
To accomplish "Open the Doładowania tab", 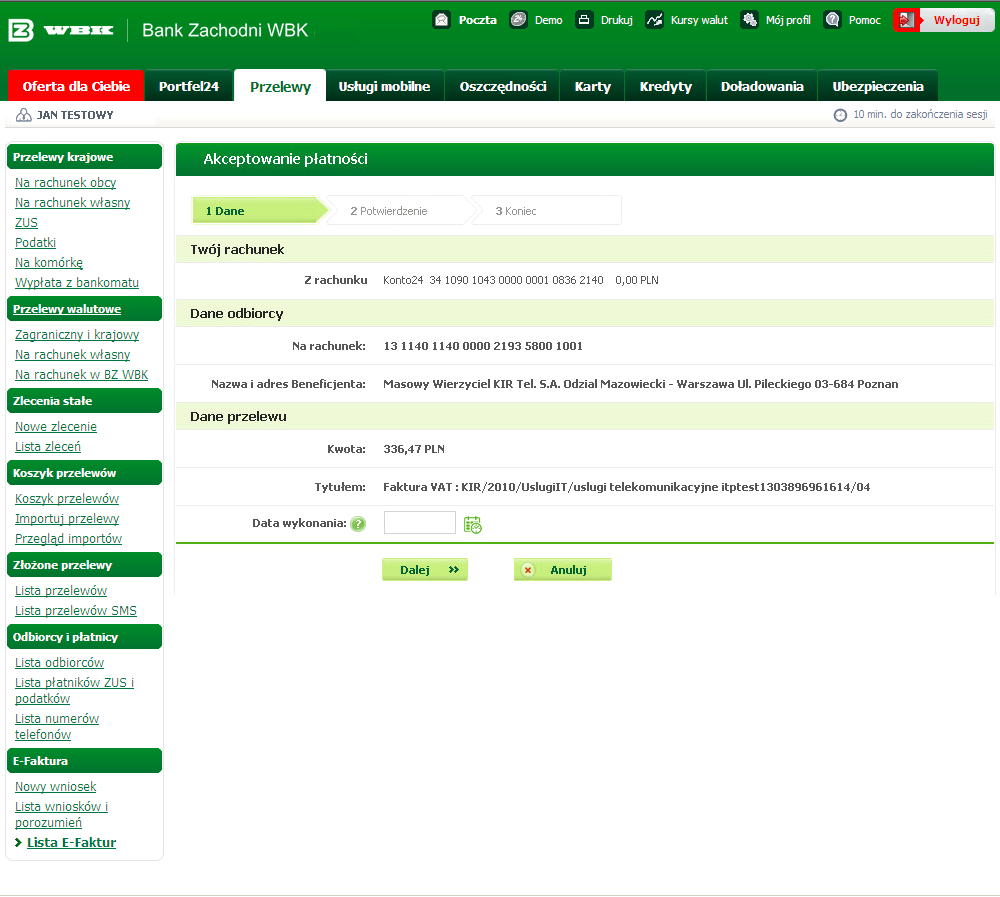I will (x=762, y=86).
